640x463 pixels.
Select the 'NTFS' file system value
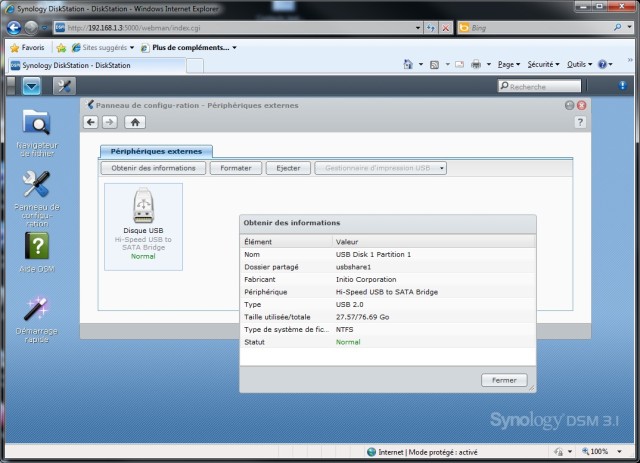(x=344, y=329)
